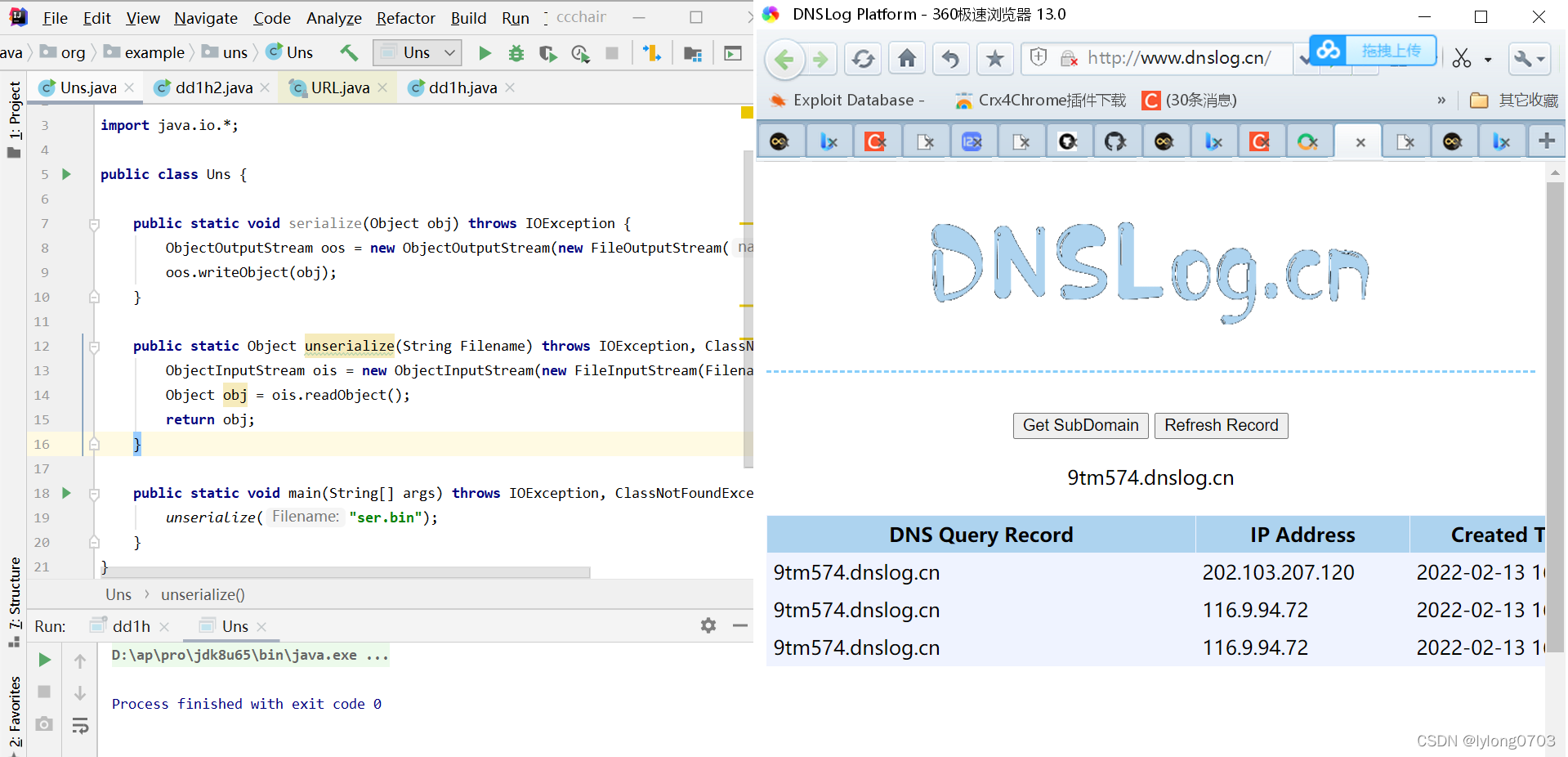The height and width of the screenshot is (757, 1568).
Task: Open the profiler run icon in the toolbar
Action: pyautogui.click(x=580, y=53)
